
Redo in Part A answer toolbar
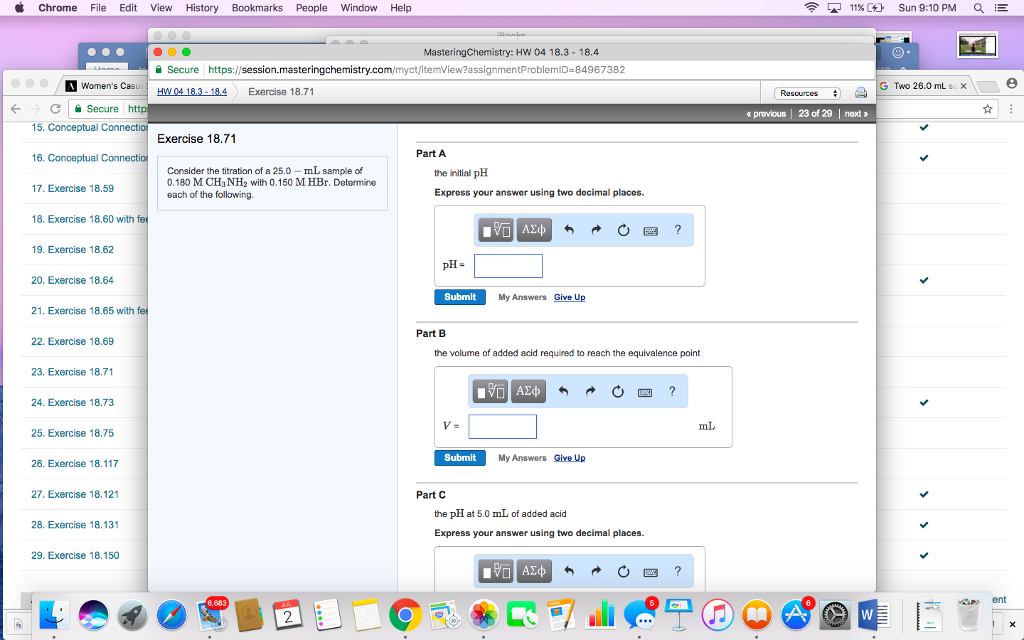point(596,230)
